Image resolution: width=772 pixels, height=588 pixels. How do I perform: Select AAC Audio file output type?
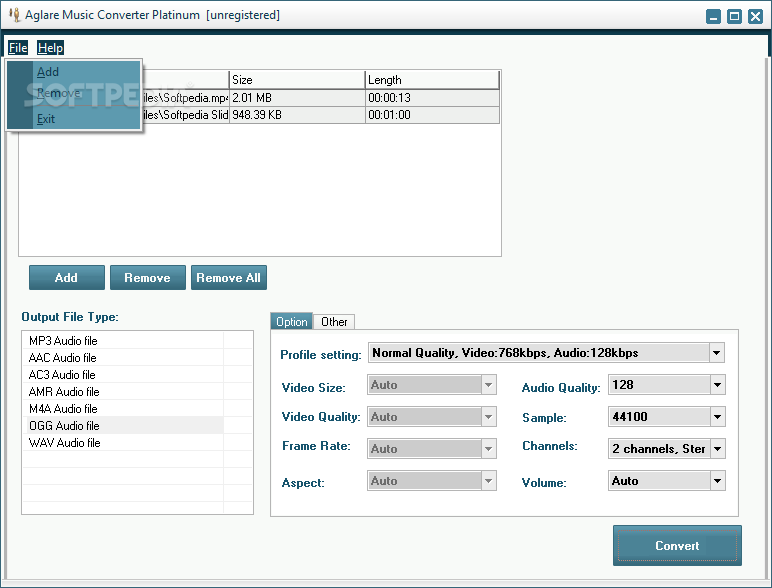point(123,358)
